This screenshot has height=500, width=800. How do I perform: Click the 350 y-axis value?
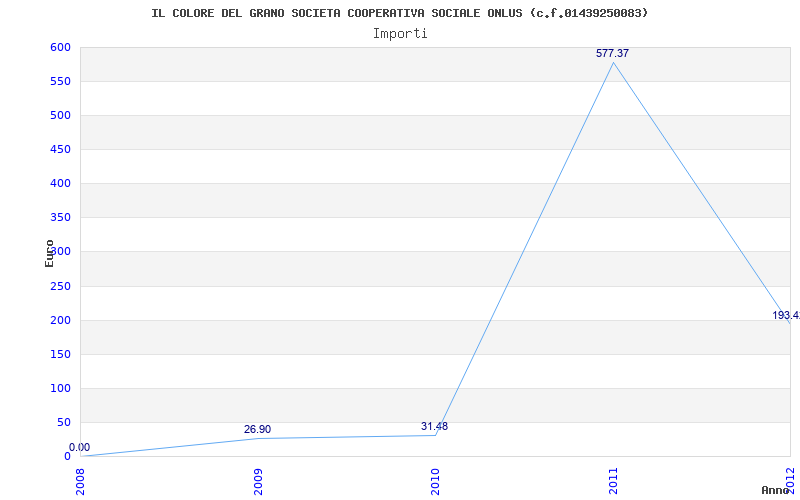pos(60,218)
